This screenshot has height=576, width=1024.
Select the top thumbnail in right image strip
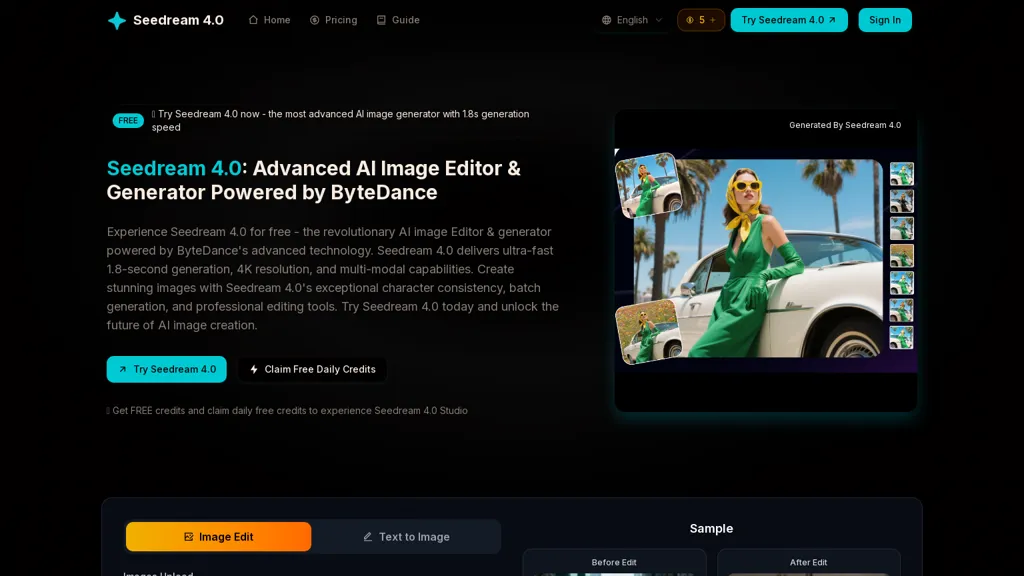tap(901, 174)
